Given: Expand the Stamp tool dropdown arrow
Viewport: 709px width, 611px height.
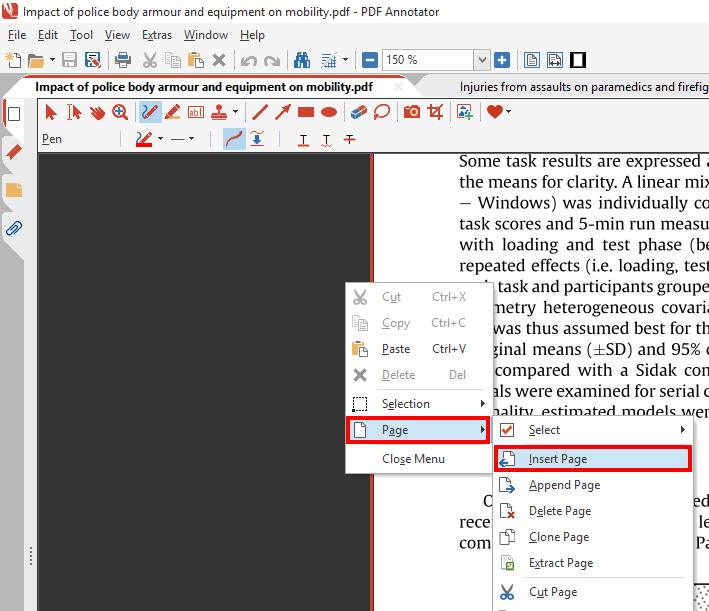Looking at the screenshot, I should click(x=236, y=111).
